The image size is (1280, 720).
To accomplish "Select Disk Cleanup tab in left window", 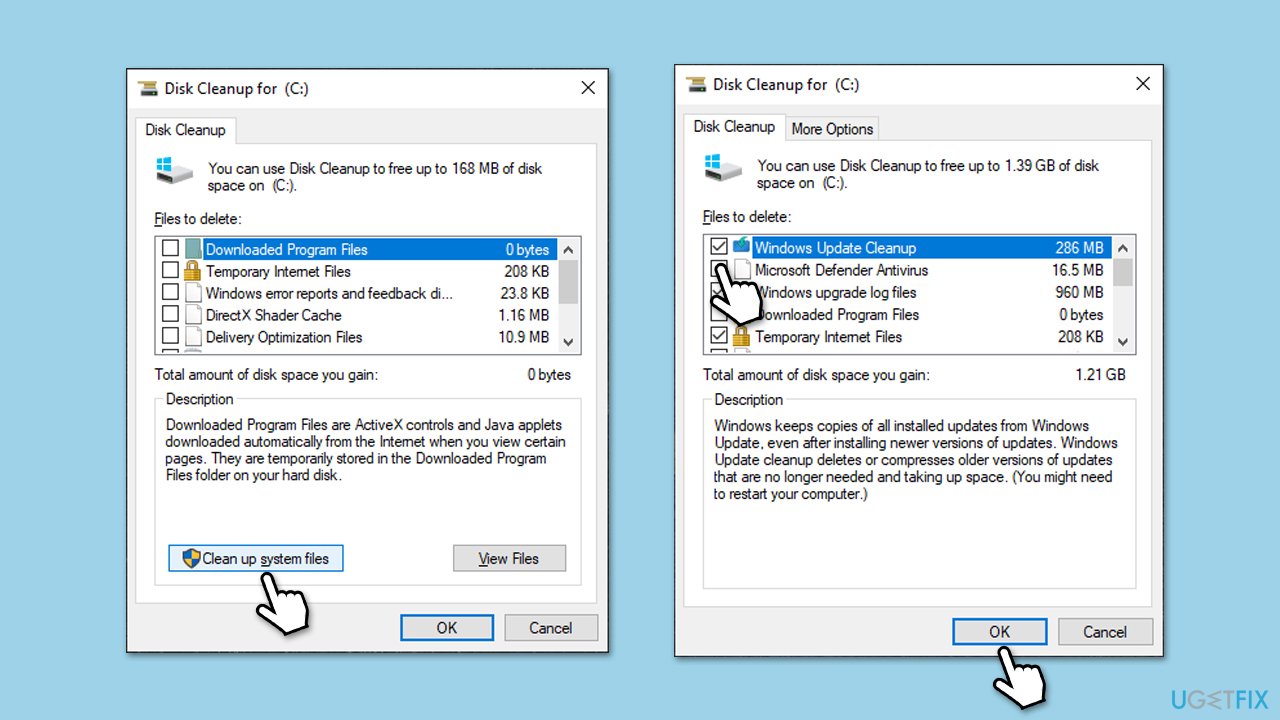I will [185, 130].
